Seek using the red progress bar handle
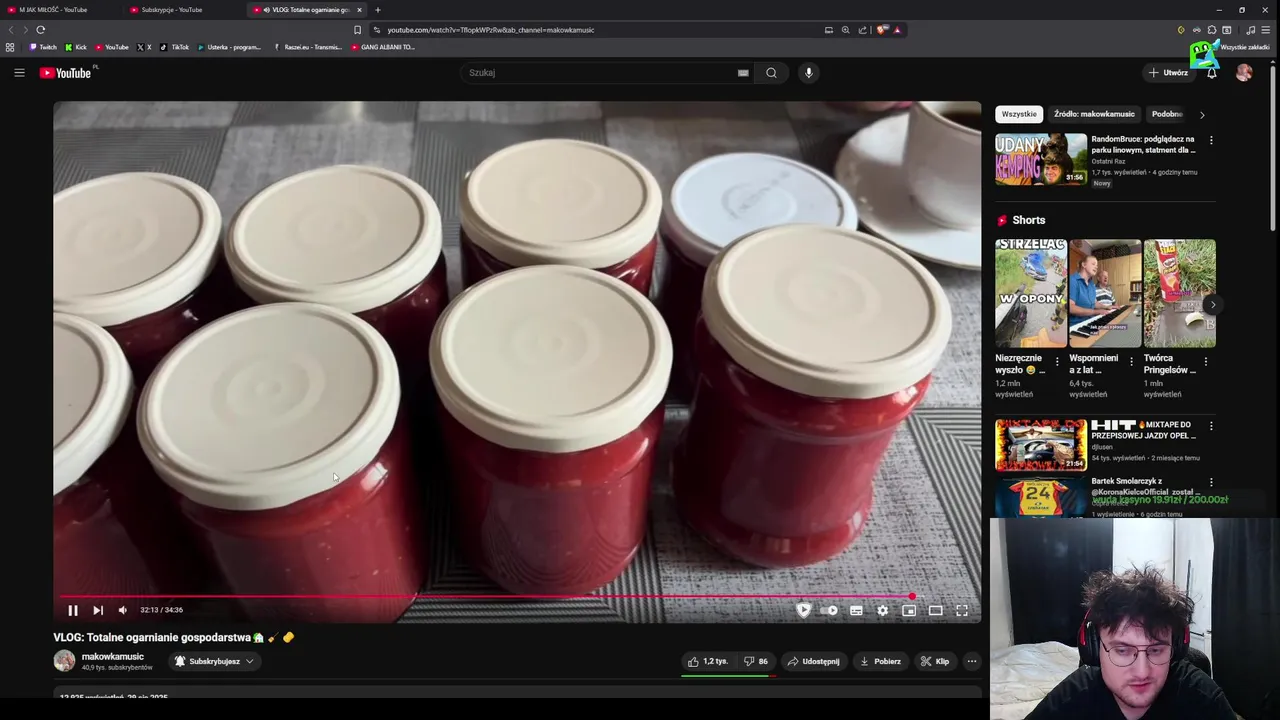This screenshot has height=720, width=1280. pos(912,596)
